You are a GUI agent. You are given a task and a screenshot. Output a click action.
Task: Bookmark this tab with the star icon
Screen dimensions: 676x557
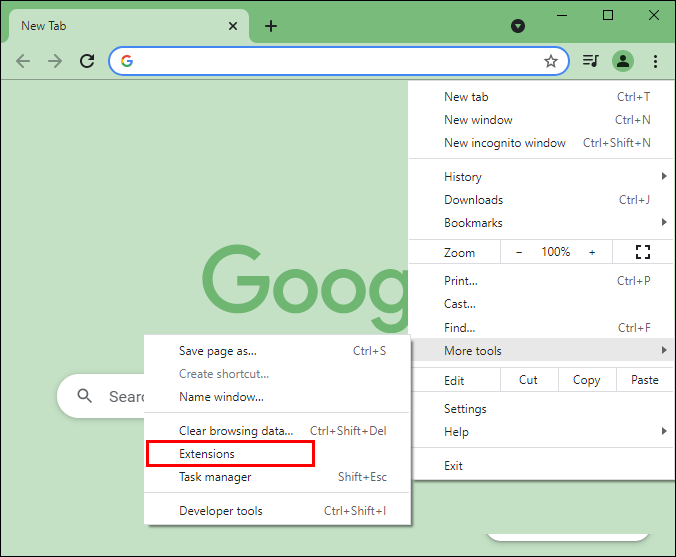coord(551,61)
